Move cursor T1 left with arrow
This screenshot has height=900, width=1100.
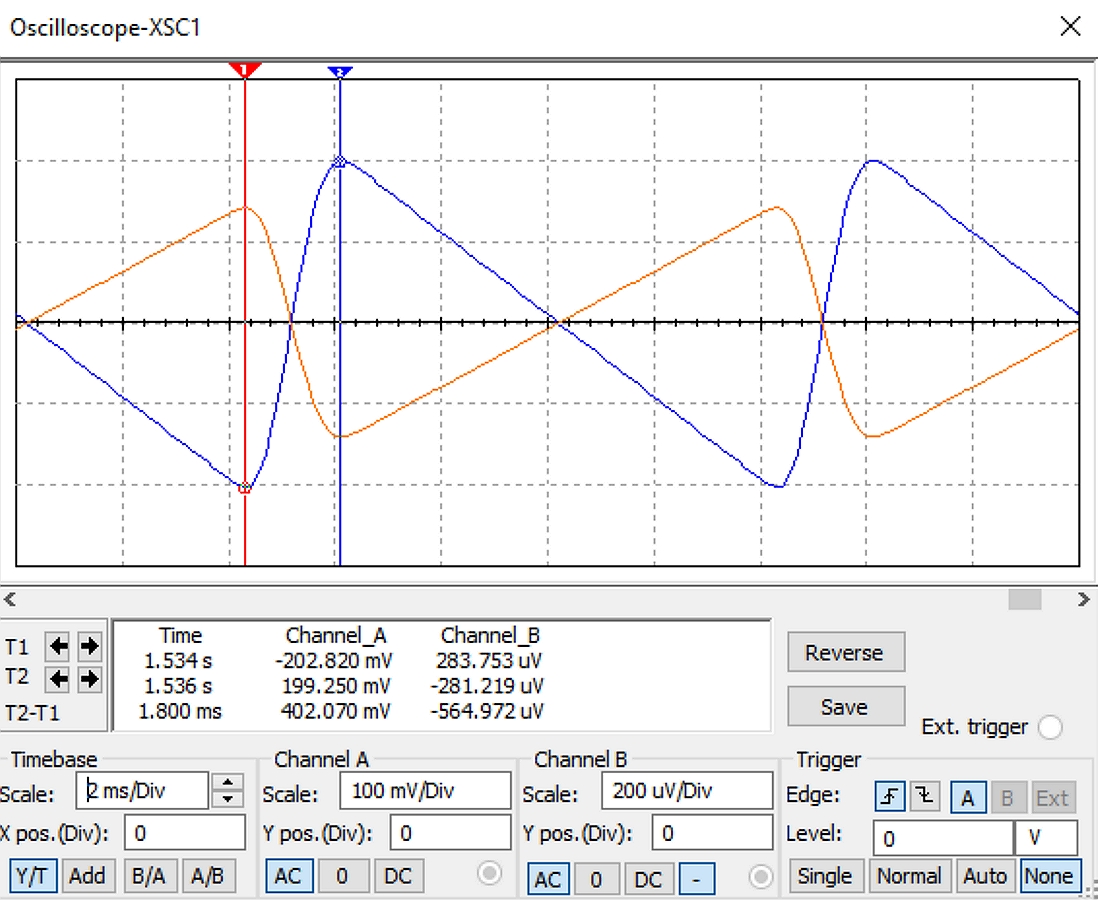[x=59, y=646]
